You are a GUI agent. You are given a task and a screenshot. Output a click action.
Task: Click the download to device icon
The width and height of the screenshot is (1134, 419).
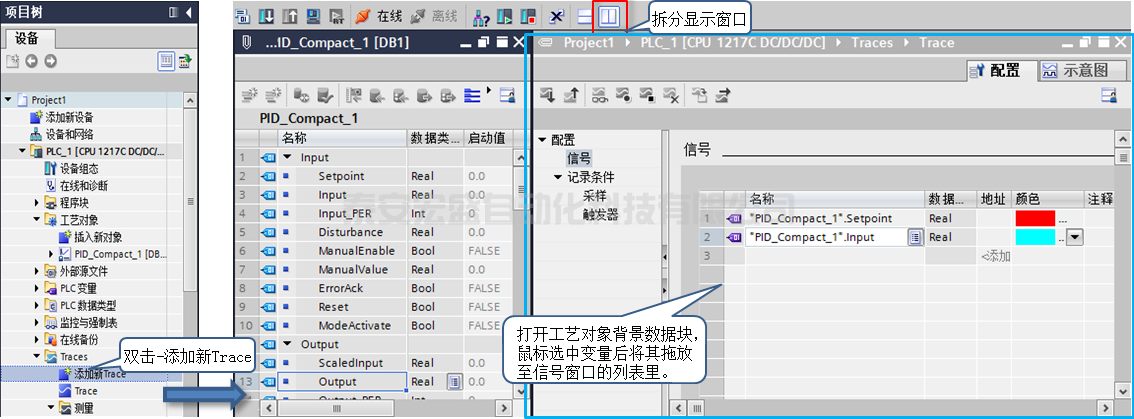coord(267,16)
